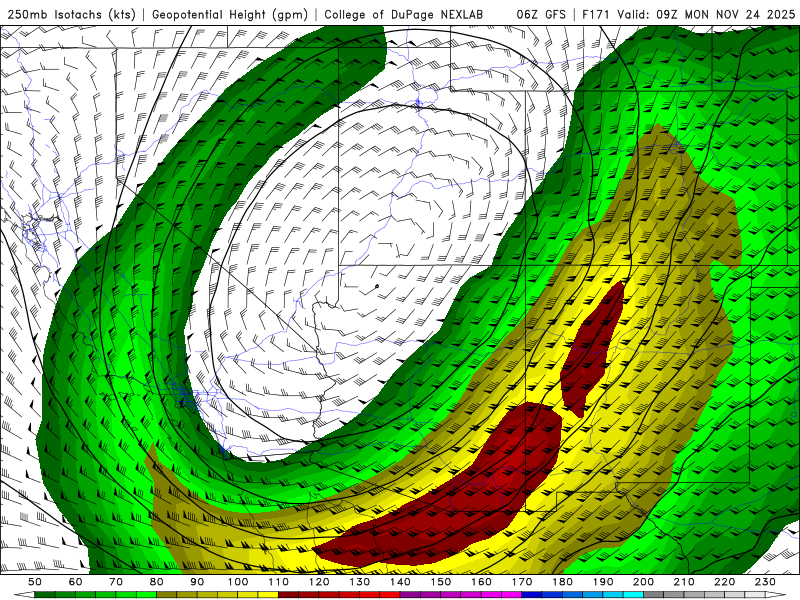Click the 50 label on the color scale

(x=35, y=582)
